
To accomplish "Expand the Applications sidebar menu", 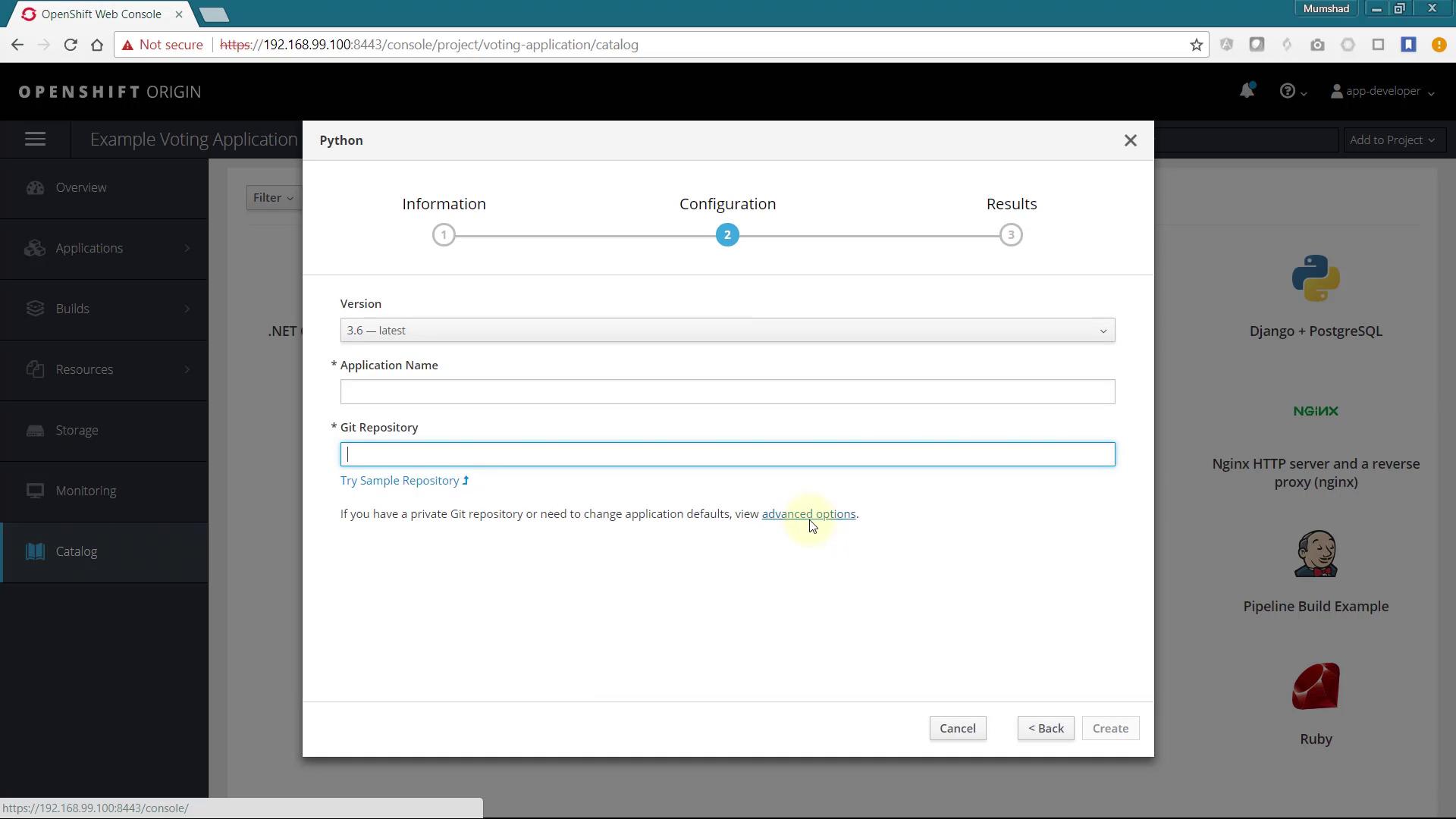I will click(104, 249).
